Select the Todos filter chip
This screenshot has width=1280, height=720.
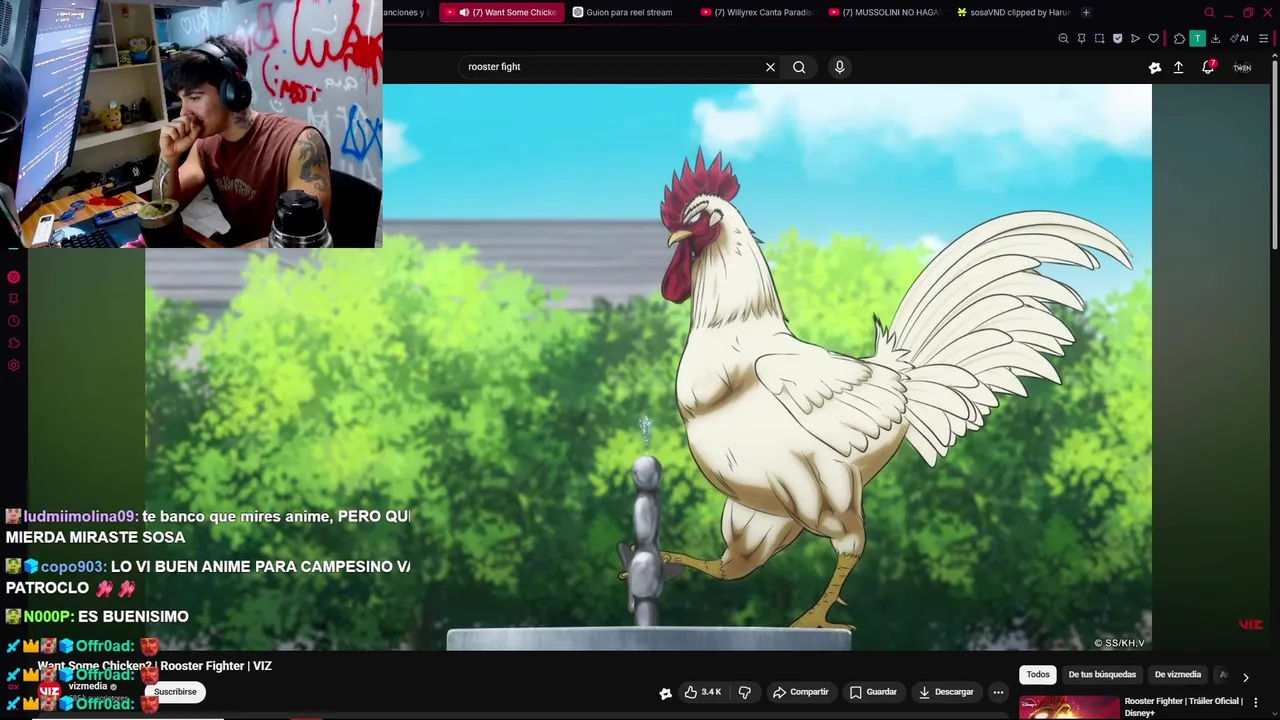point(1038,674)
